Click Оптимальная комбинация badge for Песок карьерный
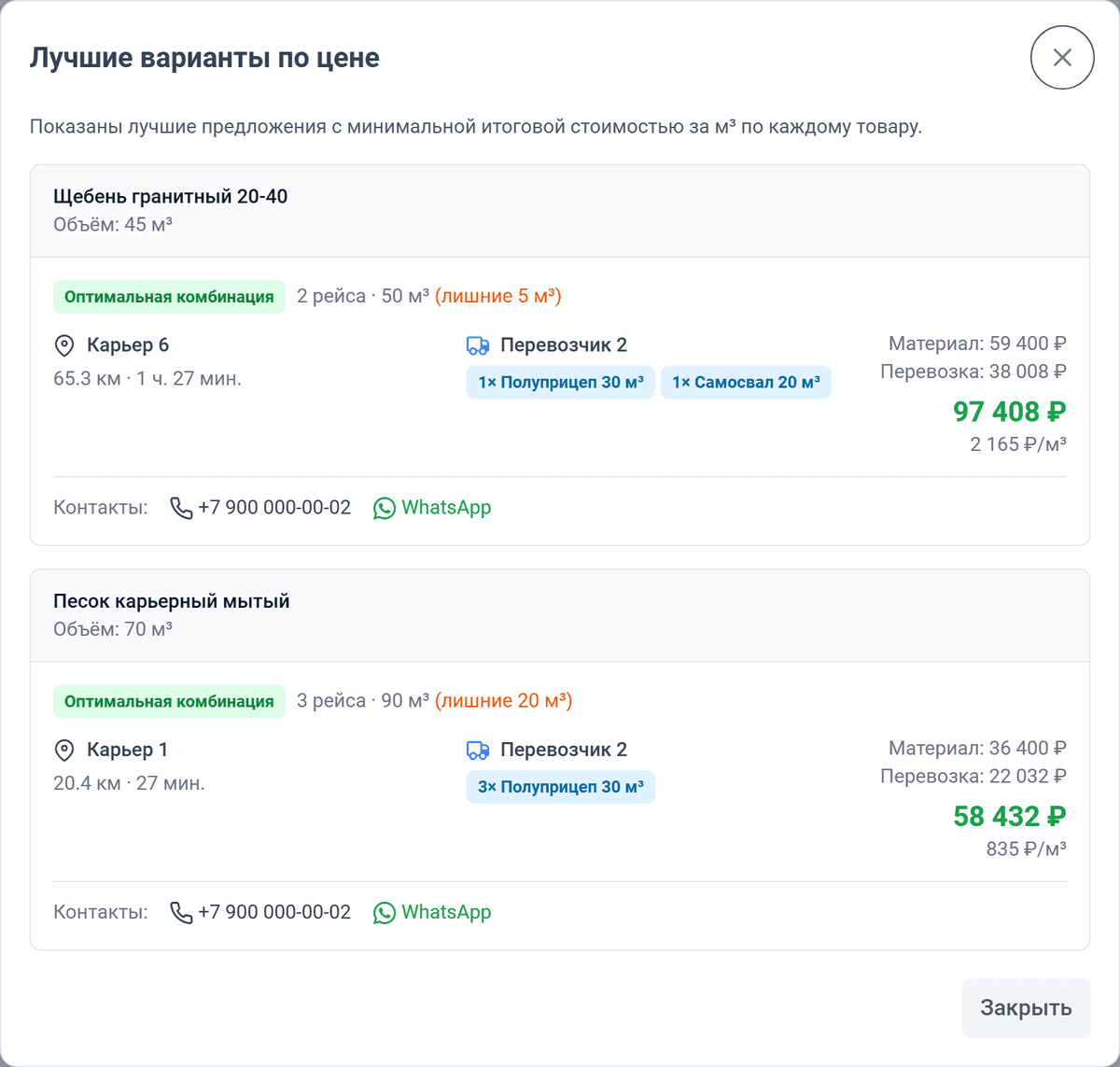The image size is (1120, 1067). 169,701
